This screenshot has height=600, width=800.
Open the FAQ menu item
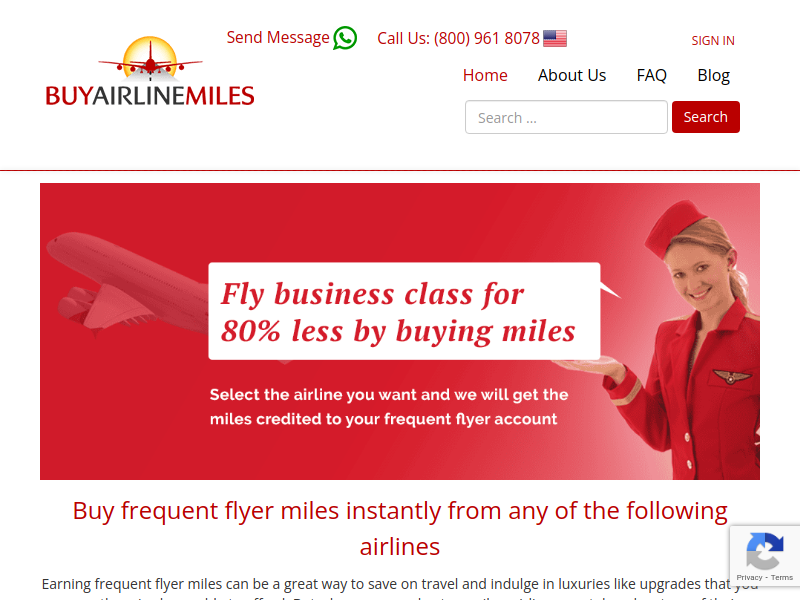point(651,76)
